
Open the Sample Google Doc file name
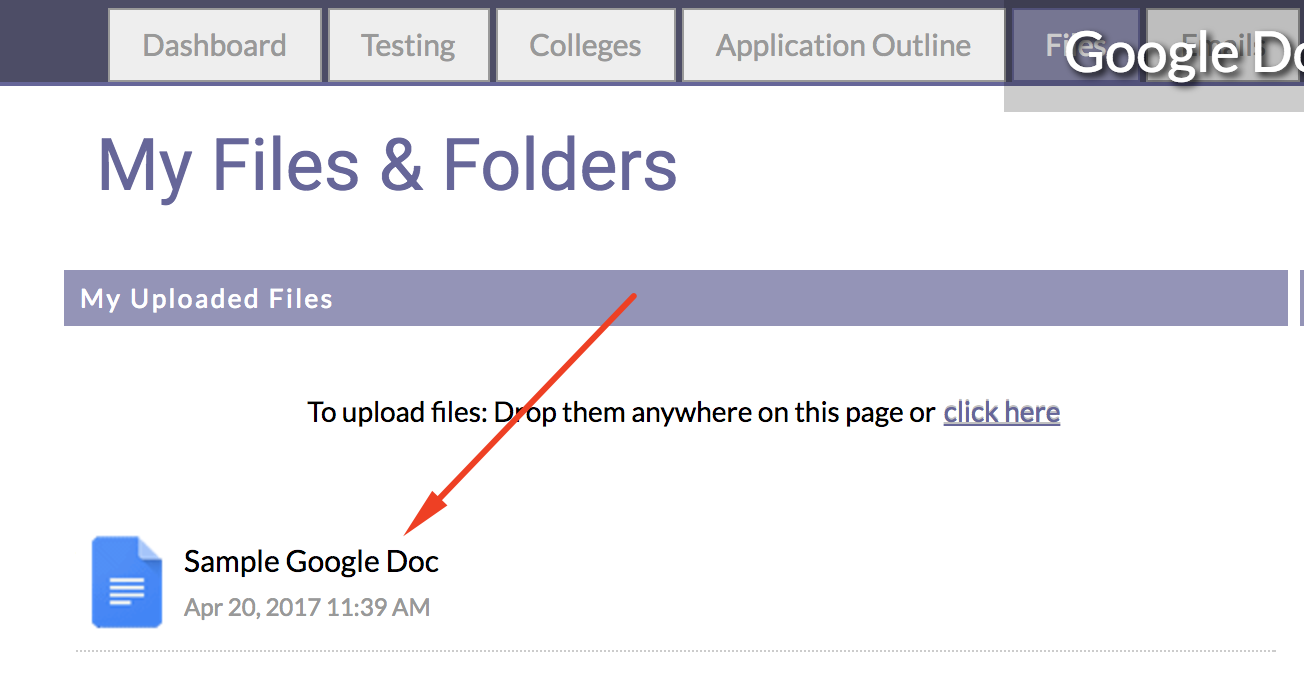[311, 561]
